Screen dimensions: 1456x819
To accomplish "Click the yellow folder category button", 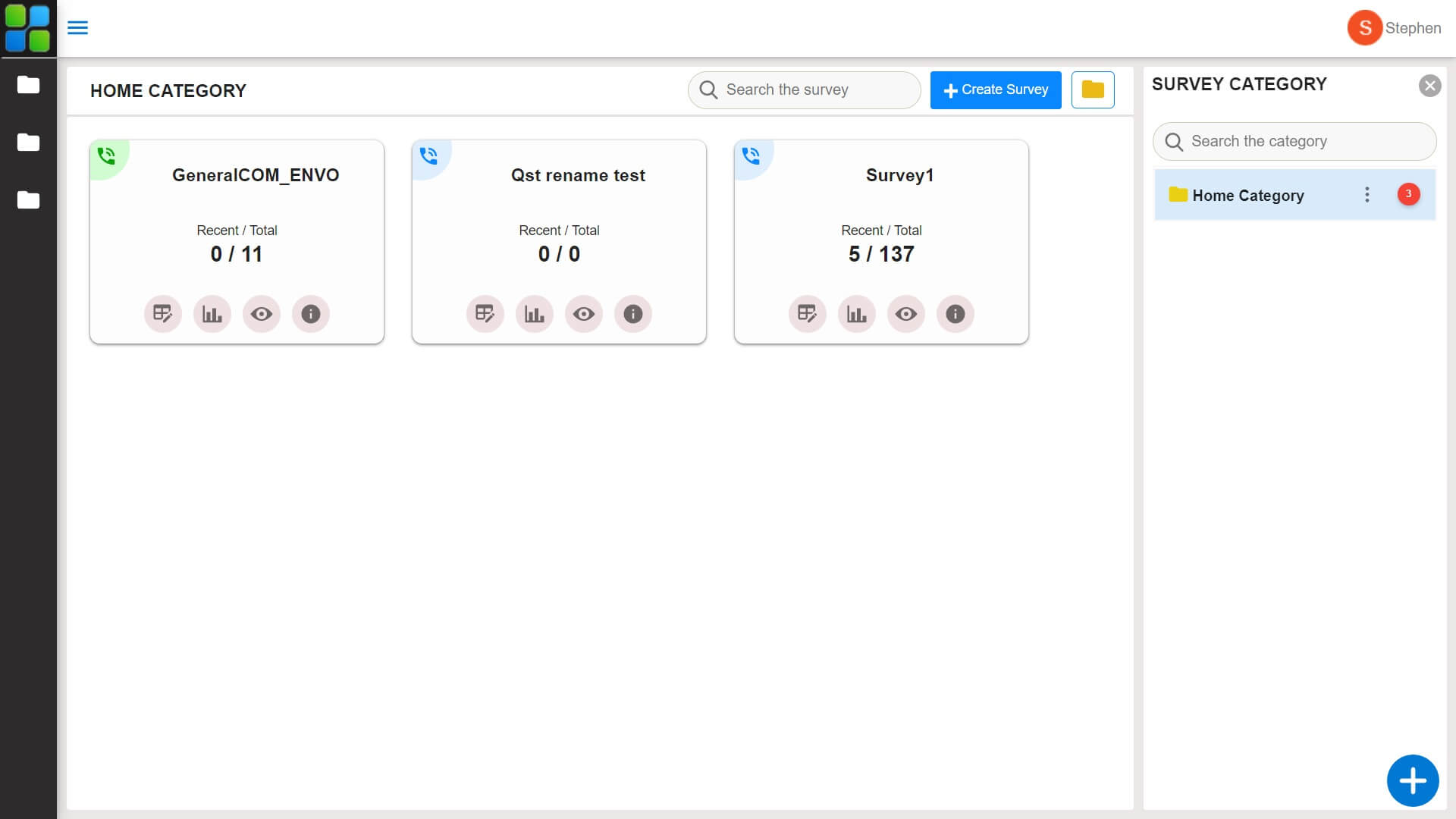I will pyautogui.click(x=1093, y=89).
